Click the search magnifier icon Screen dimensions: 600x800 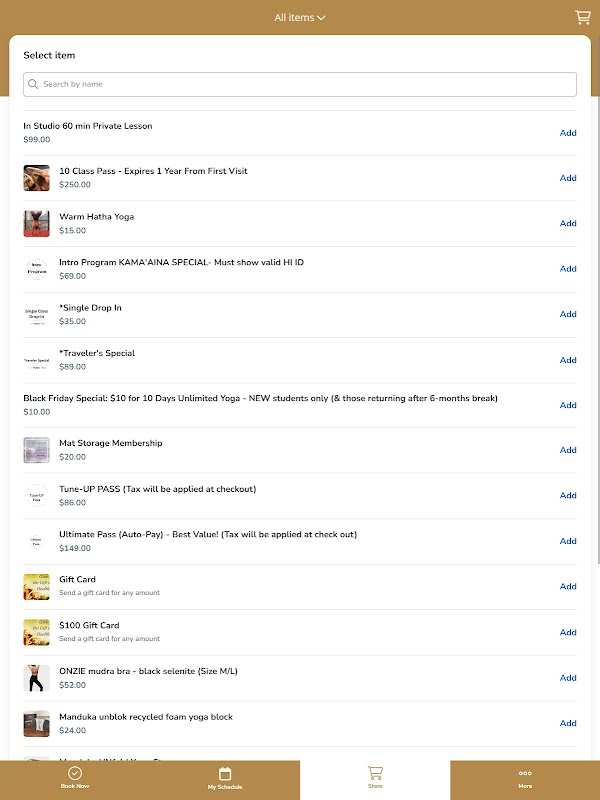pos(34,84)
